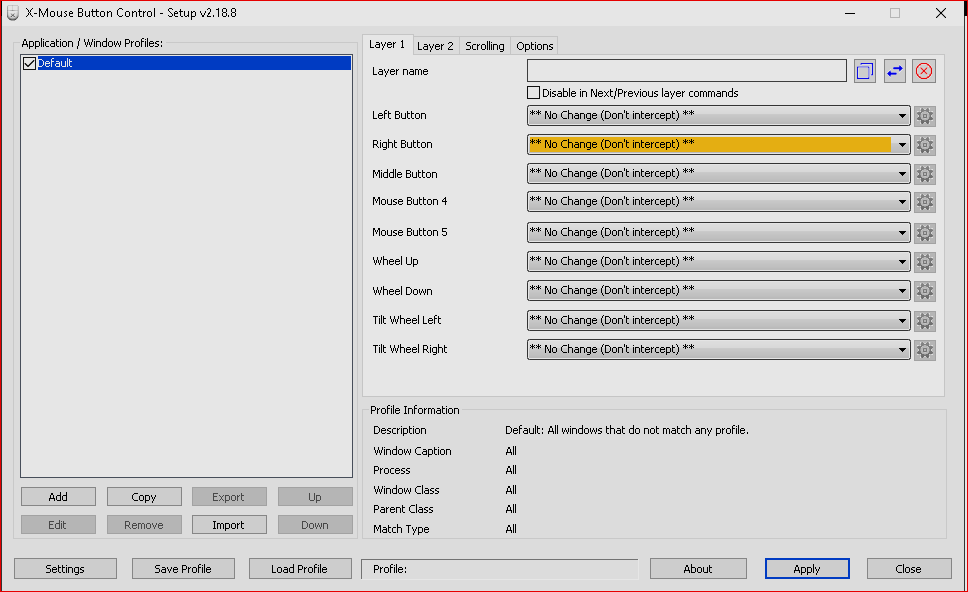Click the copy layer icon
The image size is (968, 592).
[x=865, y=71]
